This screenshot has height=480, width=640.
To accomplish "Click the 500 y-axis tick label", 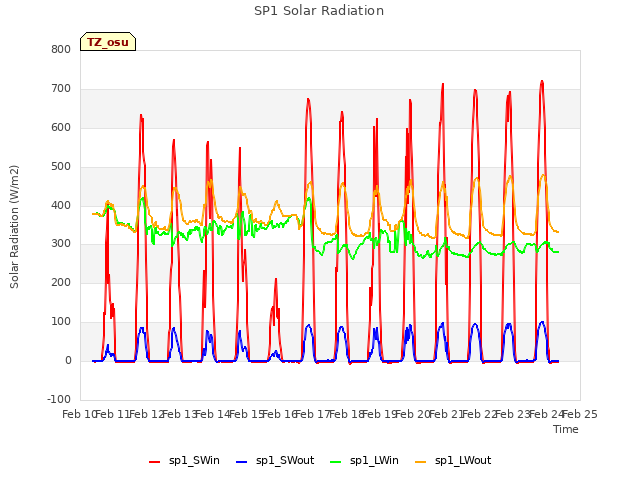I will (61, 167).
